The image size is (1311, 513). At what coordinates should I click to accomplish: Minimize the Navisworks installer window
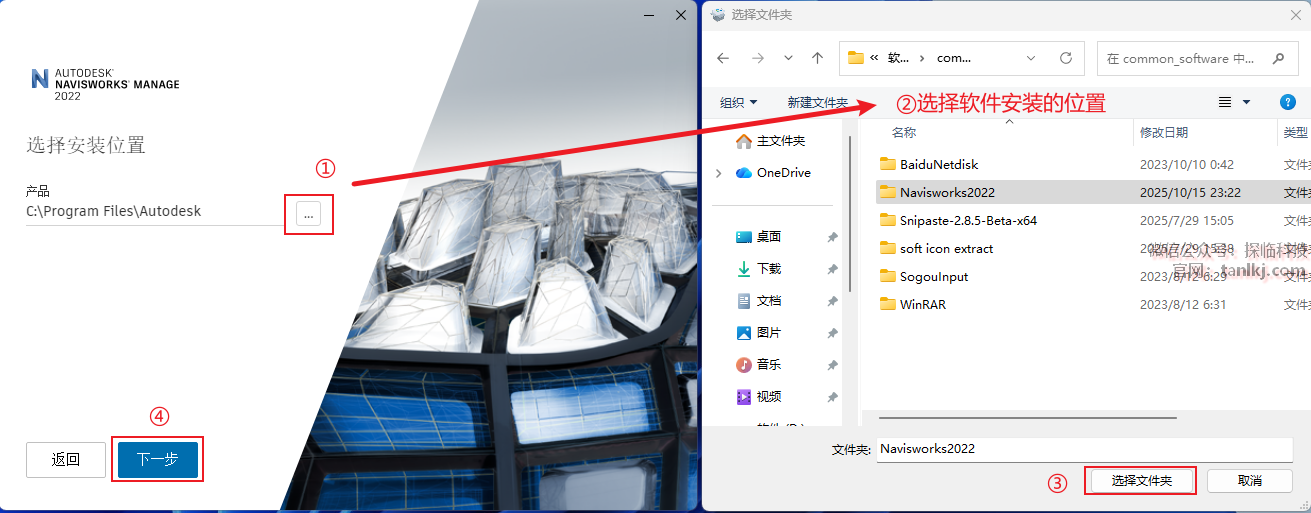[x=651, y=14]
